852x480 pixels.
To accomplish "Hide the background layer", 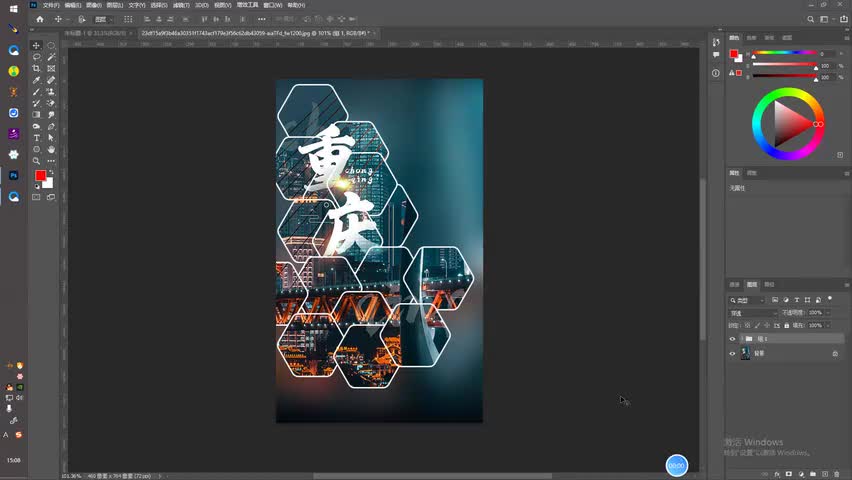I will point(732,353).
